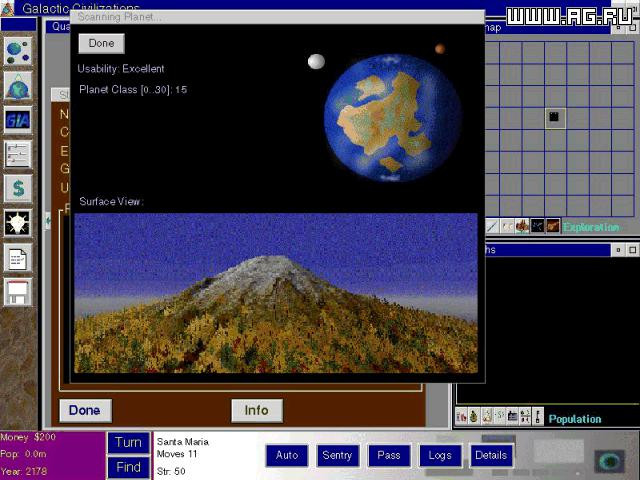Click the Done button in the brown window

pos(85,410)
